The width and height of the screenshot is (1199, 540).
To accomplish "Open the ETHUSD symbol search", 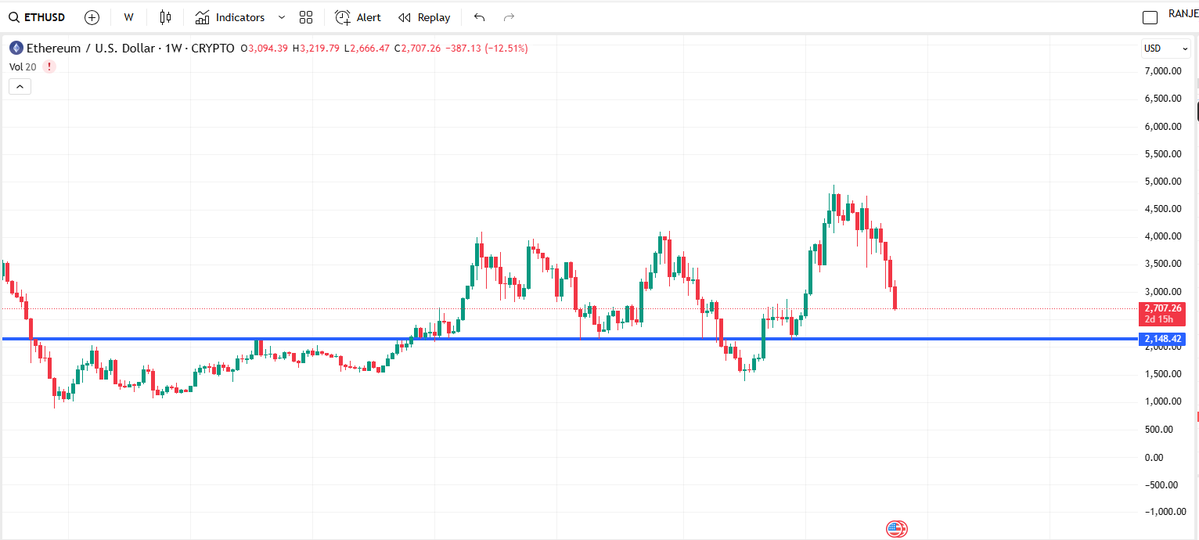I will (x=36, y=17).
